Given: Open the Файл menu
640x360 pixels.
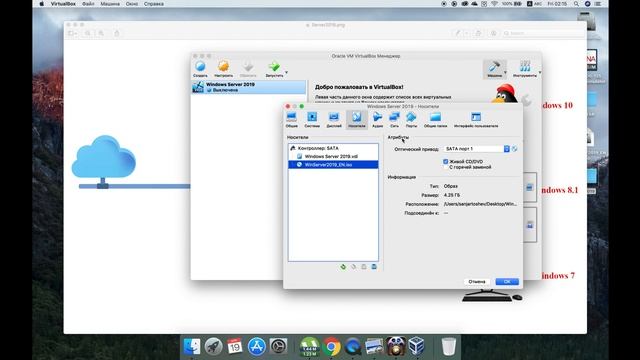Looking at the screenshot, I should (x=88, y=4).
